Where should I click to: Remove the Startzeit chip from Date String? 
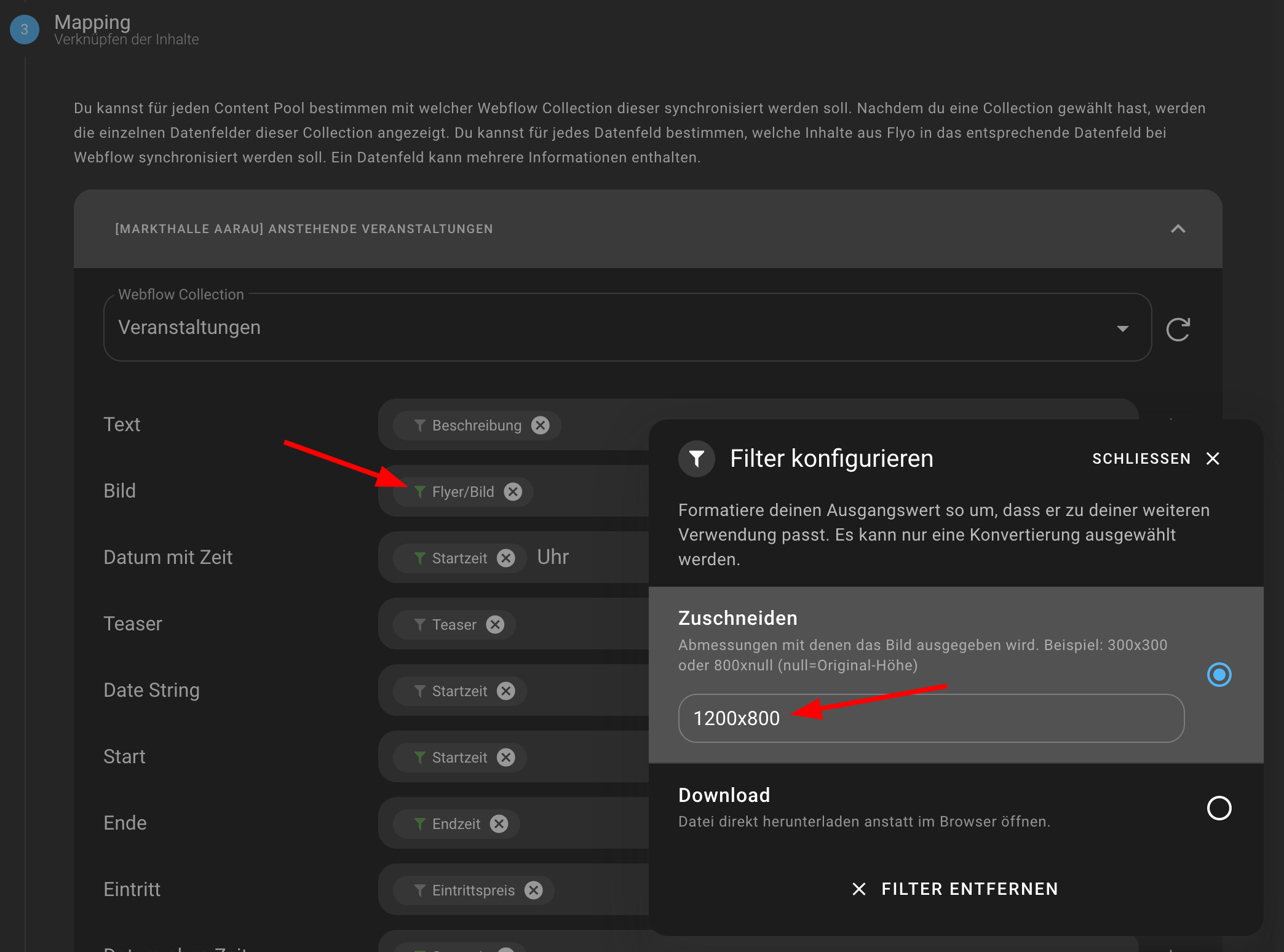(x=505, y=691)
